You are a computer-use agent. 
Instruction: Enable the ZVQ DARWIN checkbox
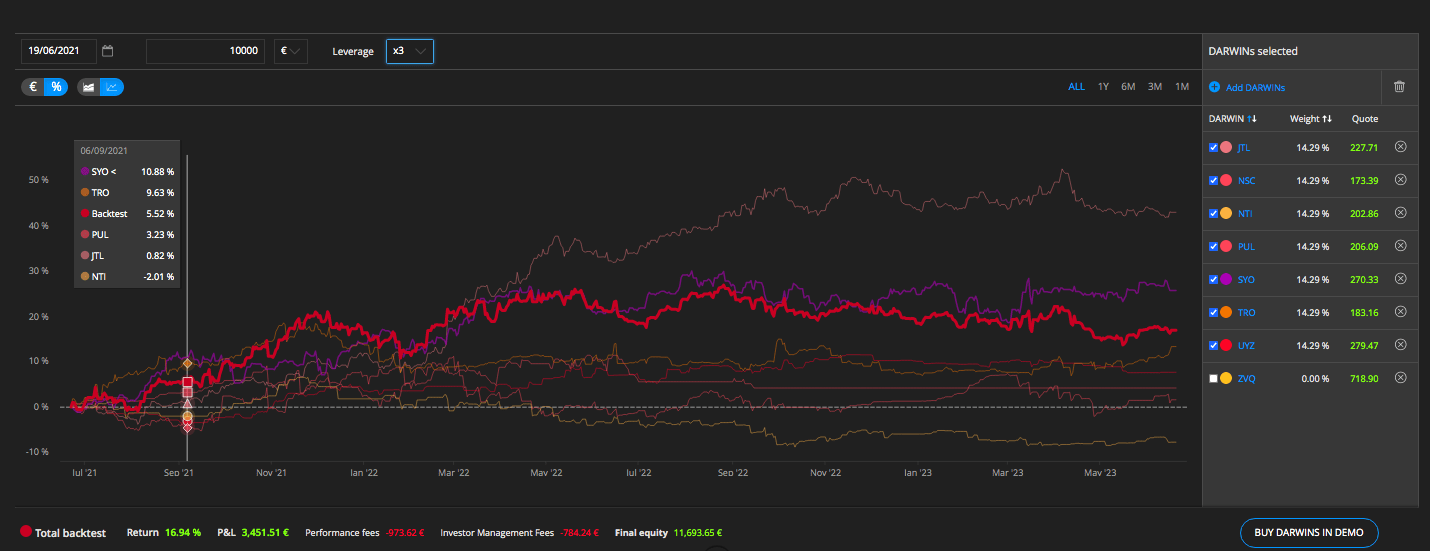[x=1214, y=378]
